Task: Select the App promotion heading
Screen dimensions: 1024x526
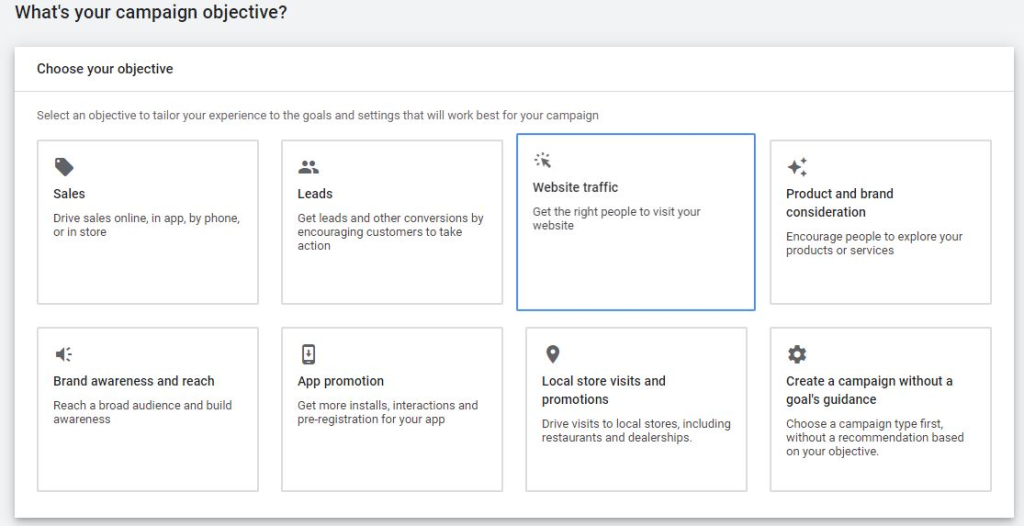Action: [x=341, y=381]
